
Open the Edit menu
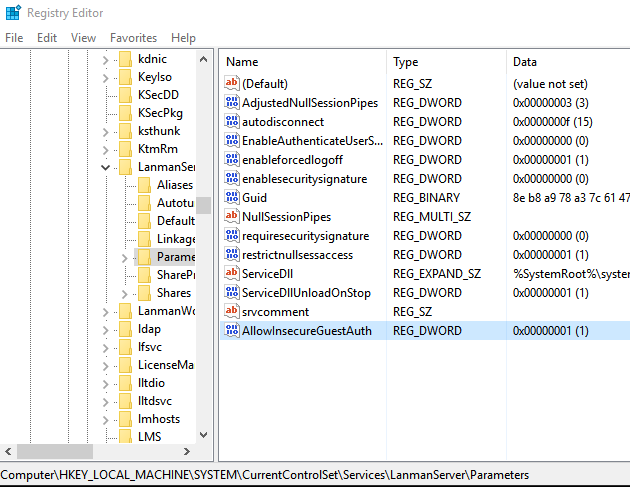pyautogui.click(x=47, y=38)
